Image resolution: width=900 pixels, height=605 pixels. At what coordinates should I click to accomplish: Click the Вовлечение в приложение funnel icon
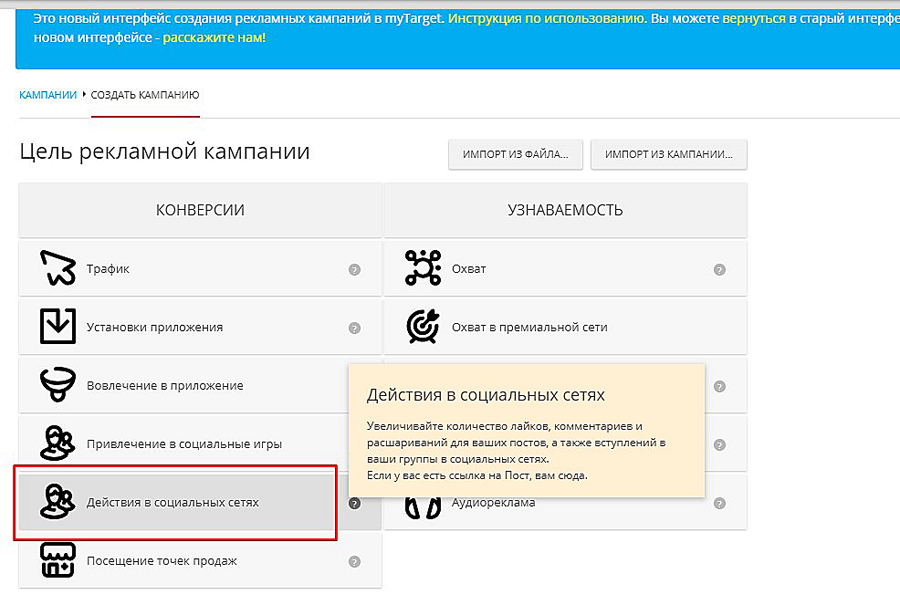pyautogui.click(x=57, y=385)
